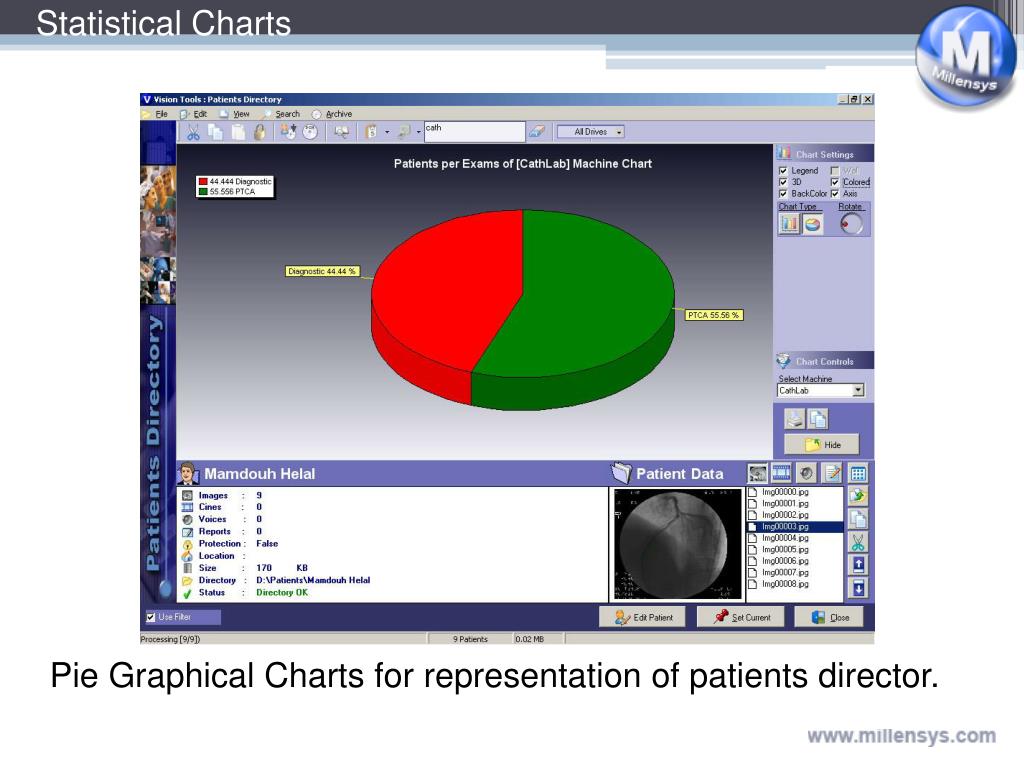Click the red Diagnostic legend swatch
1024x768 pixels.
tap(203, 182)
